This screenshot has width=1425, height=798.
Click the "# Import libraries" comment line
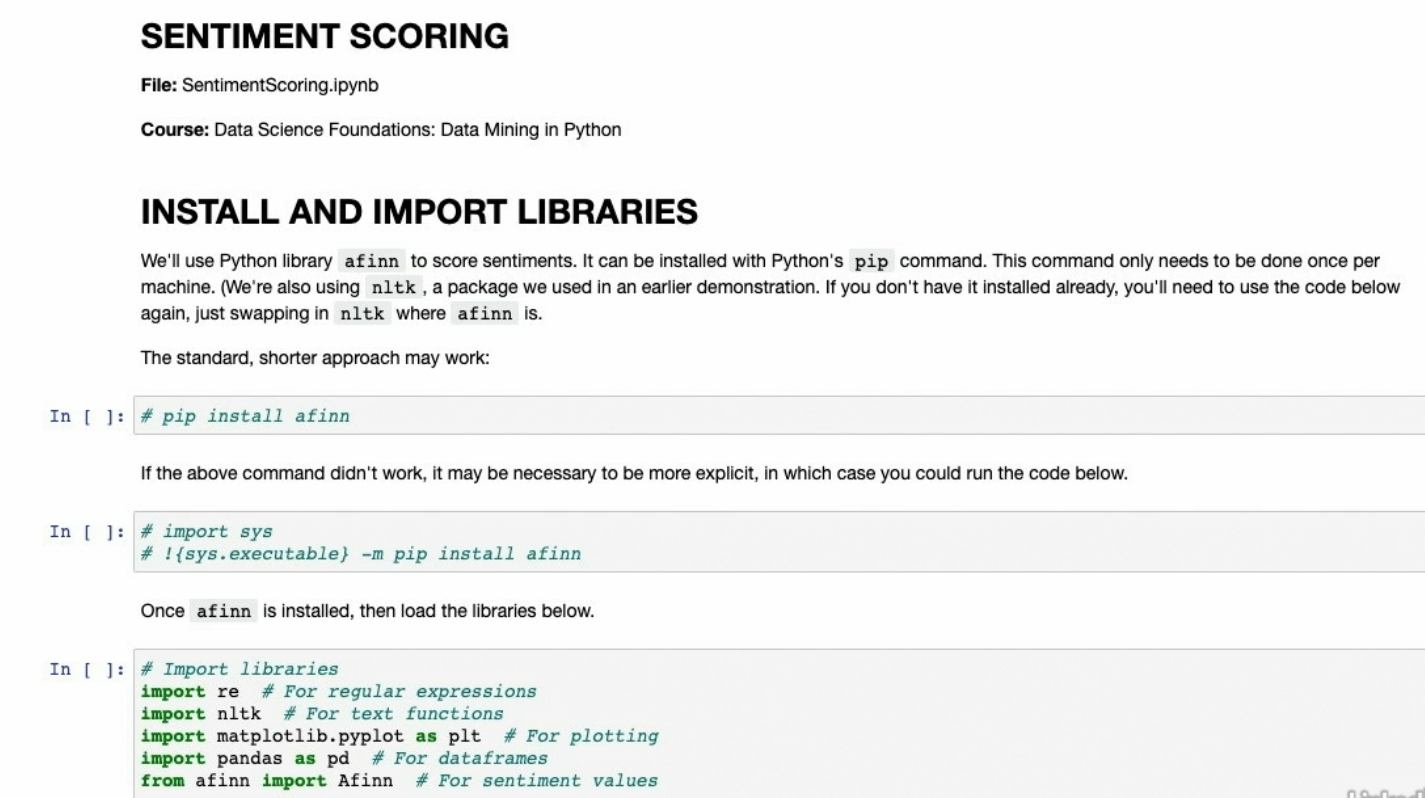pos(239,669)
